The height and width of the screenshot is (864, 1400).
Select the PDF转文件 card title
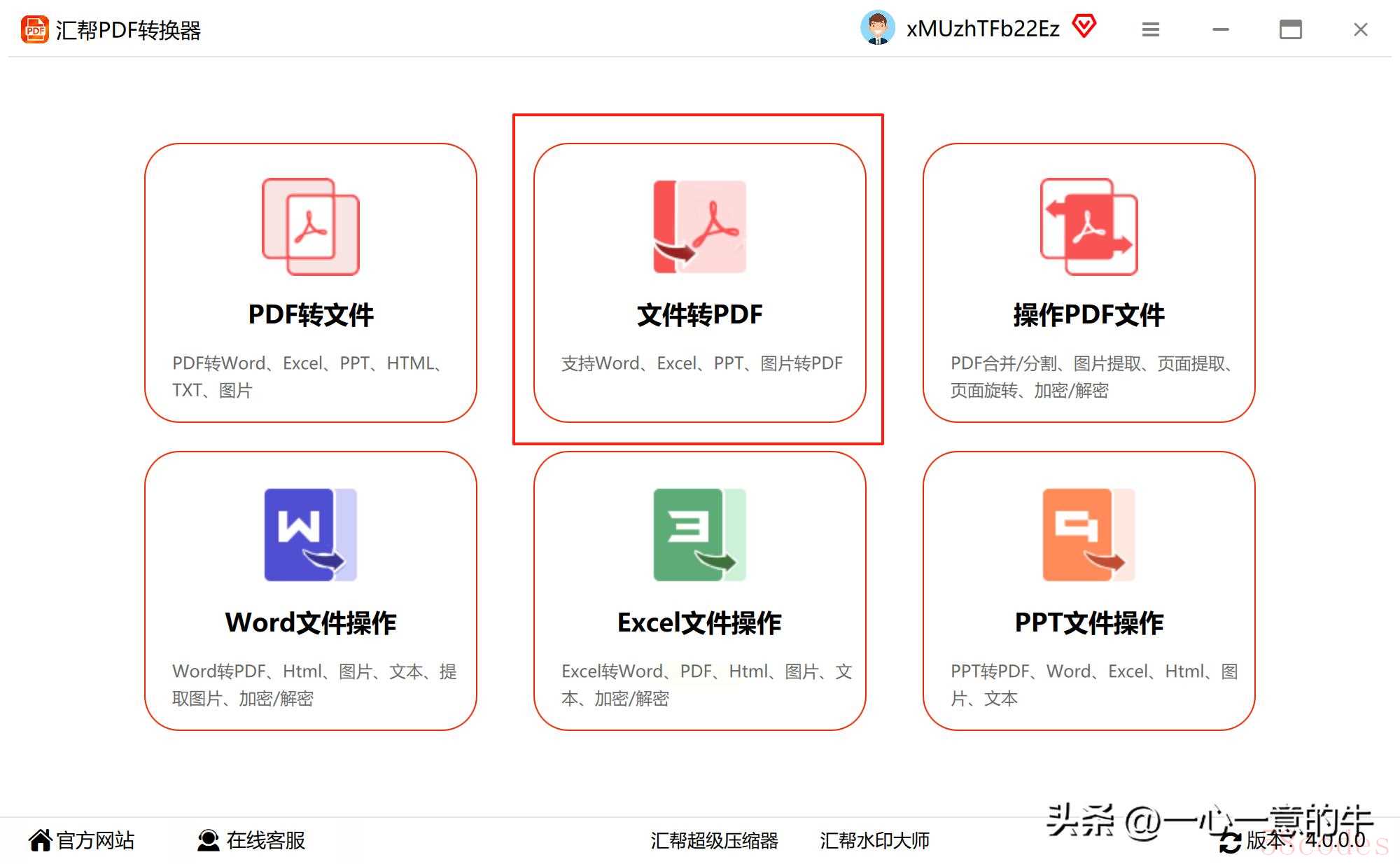311,315
